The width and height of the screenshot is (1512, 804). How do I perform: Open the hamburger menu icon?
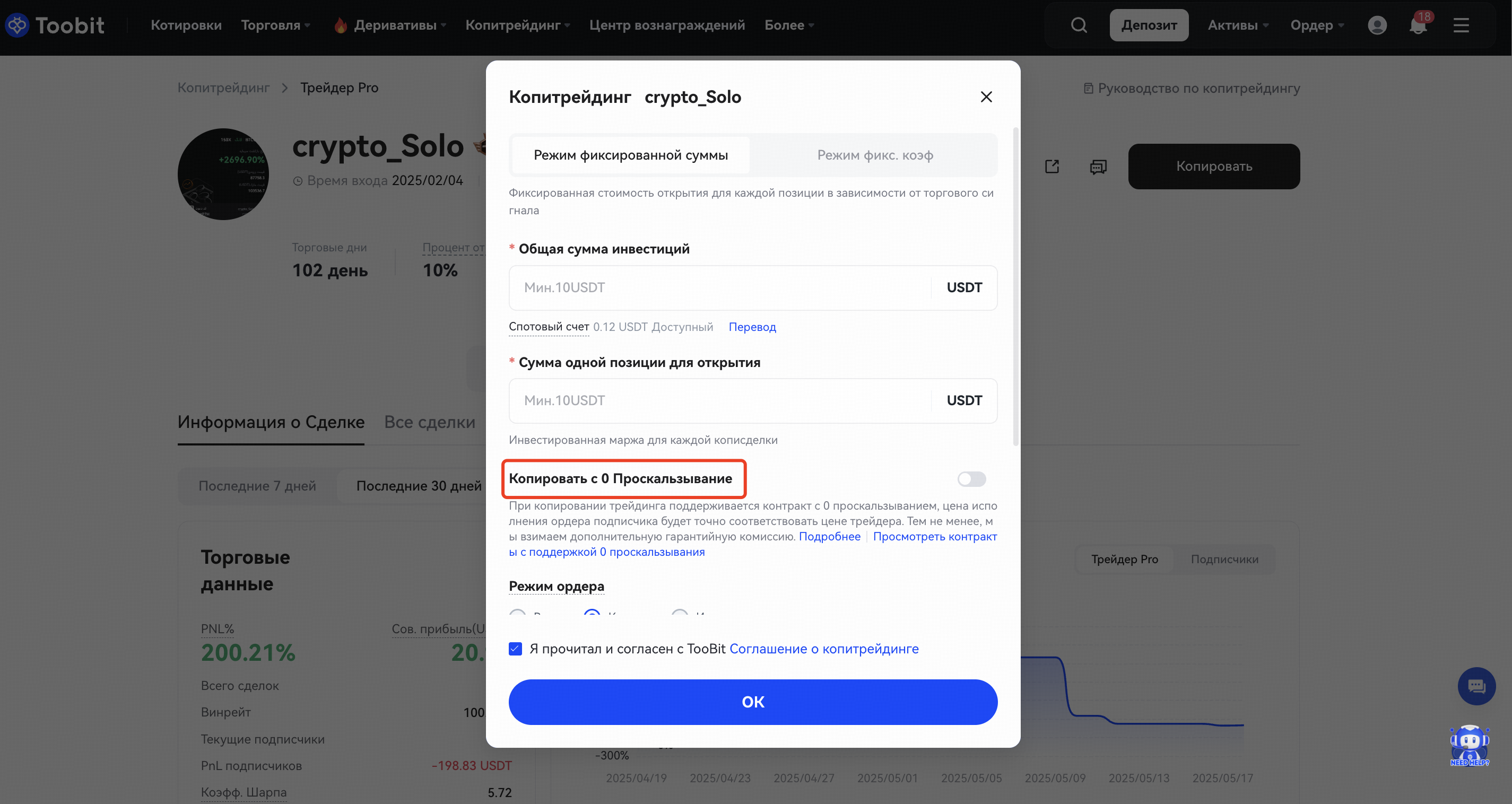tap(1461, 25)
